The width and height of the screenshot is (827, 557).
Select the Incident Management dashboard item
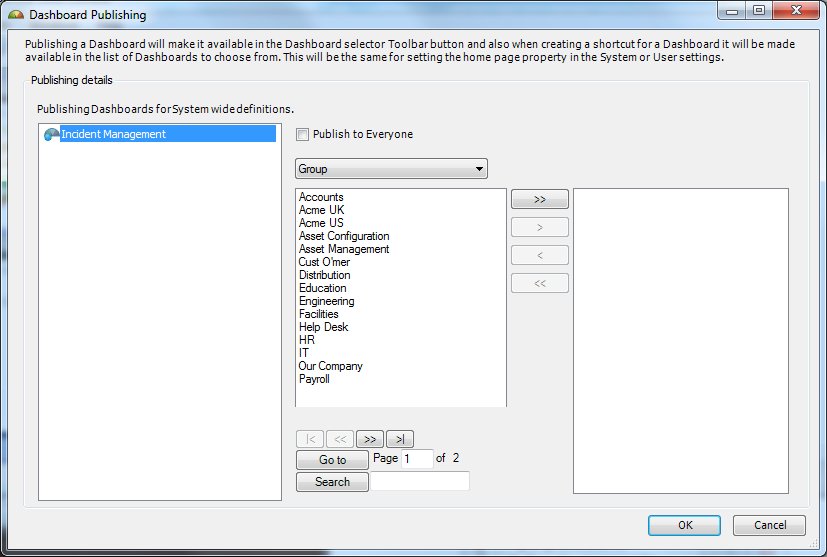click(x=168, y=134)
